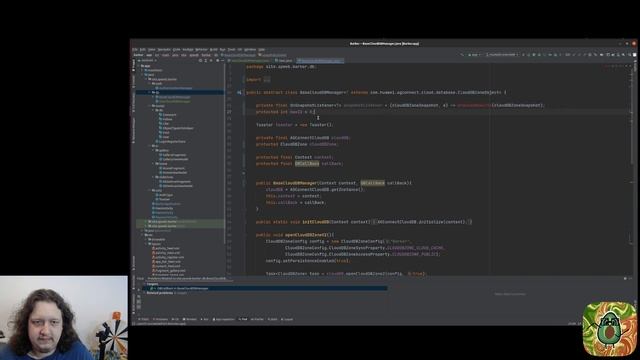Open Find panel settings gear
Screen dimensions: 640x360
click(625, 278)
